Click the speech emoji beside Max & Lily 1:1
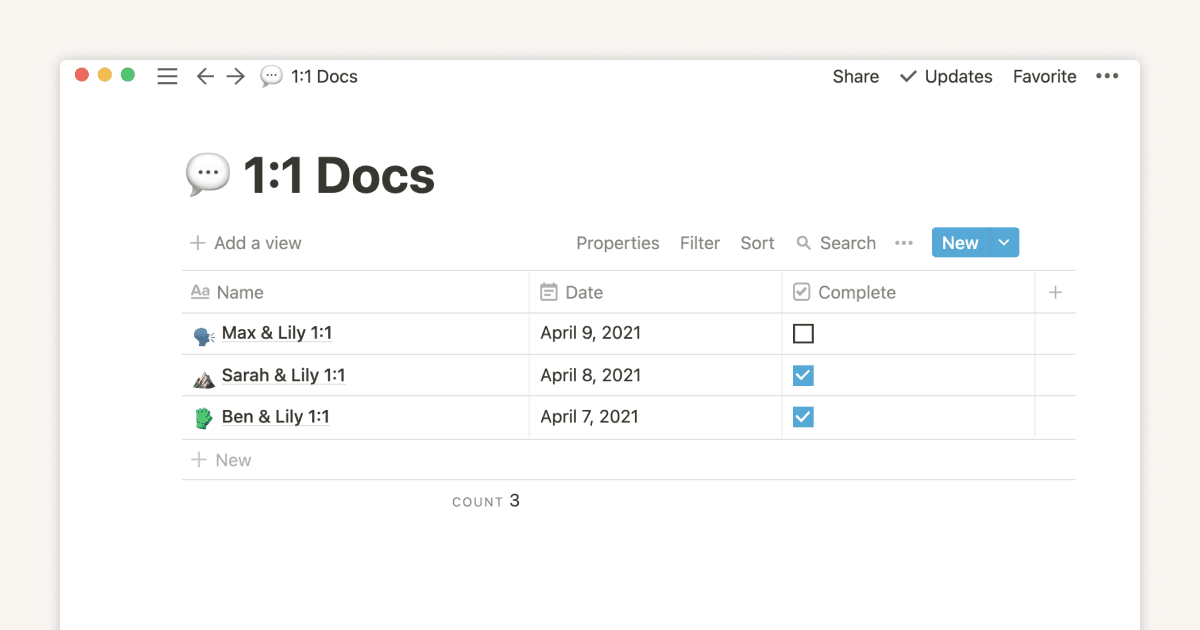The height and width of the screenshot is (630, 1200). click(x=202, y=333)
